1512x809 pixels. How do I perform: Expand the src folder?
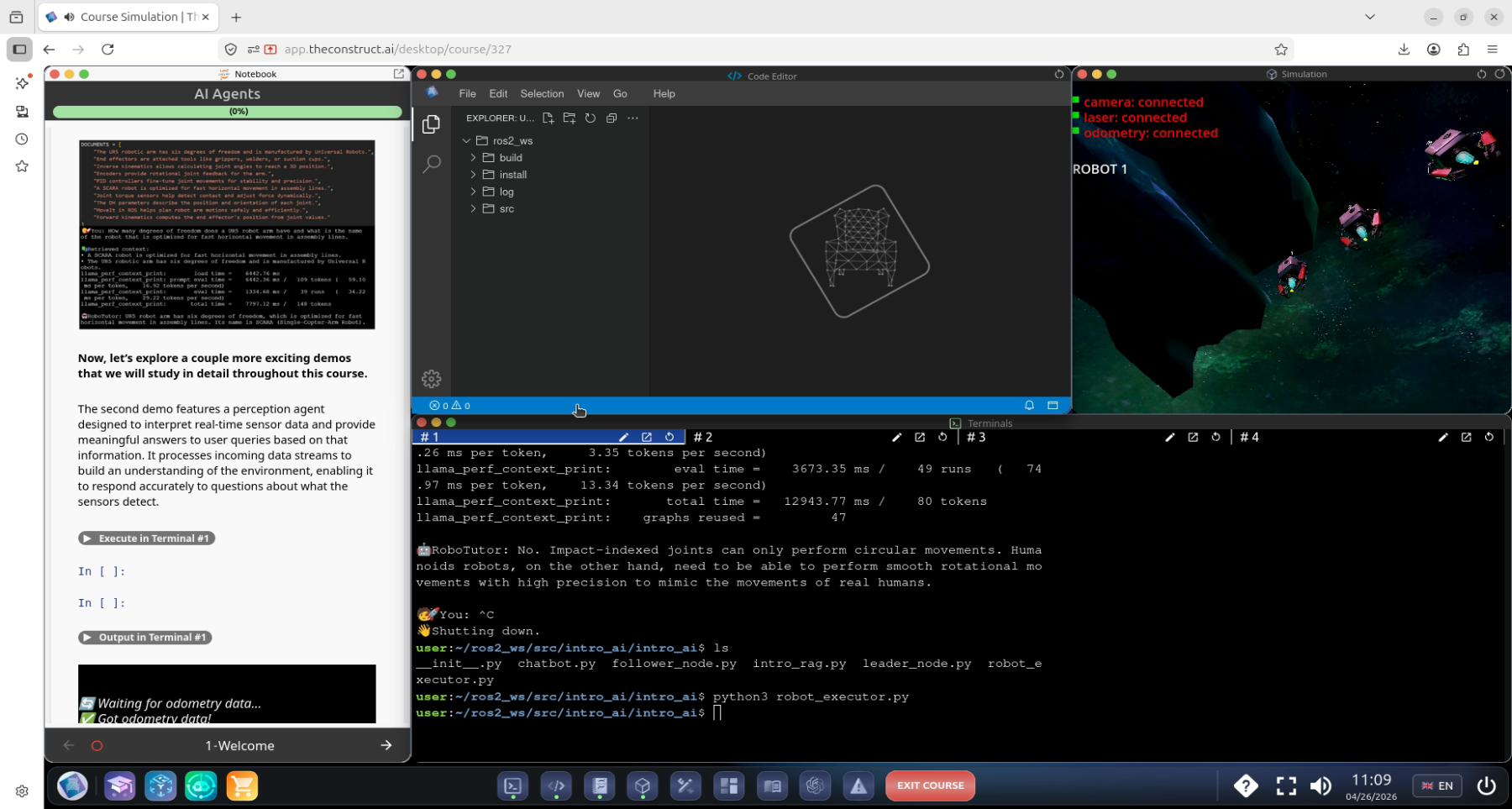(x=506, y=209)
